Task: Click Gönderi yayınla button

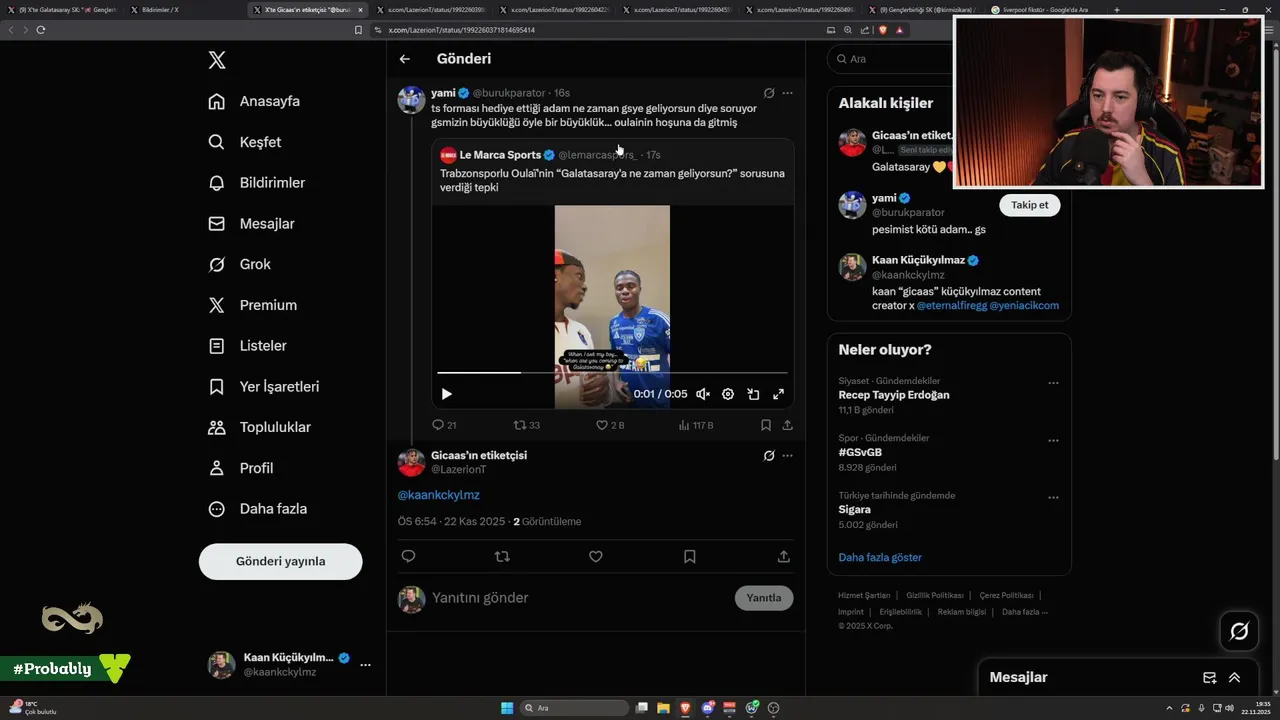Action: [280, 561]
